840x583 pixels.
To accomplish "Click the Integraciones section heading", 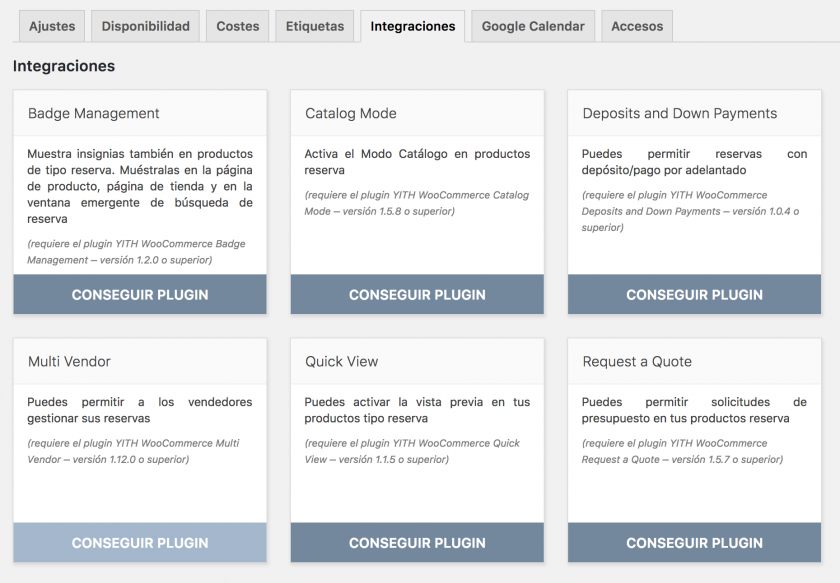I will coord(64,66).
